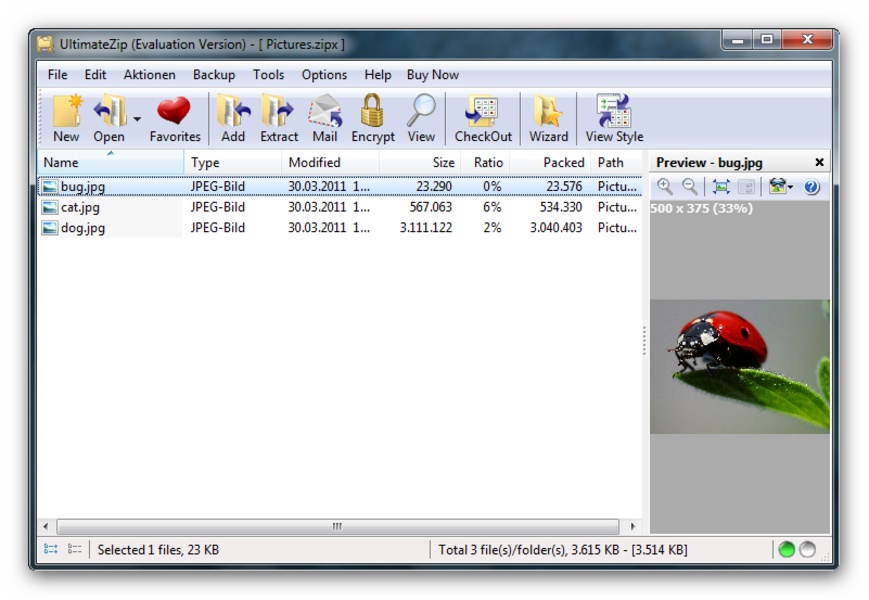Toggle the green status indicator light

787,550
